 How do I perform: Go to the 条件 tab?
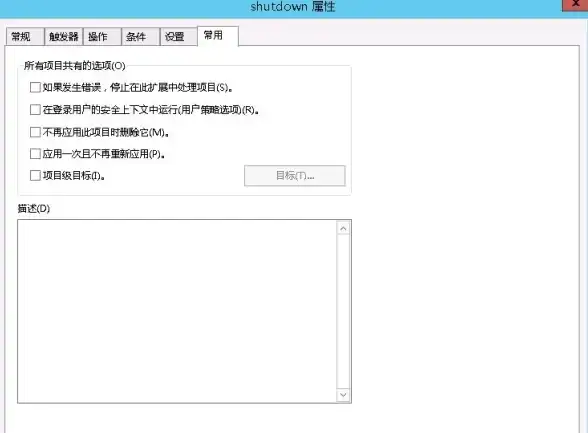click(x=141, y=37)
